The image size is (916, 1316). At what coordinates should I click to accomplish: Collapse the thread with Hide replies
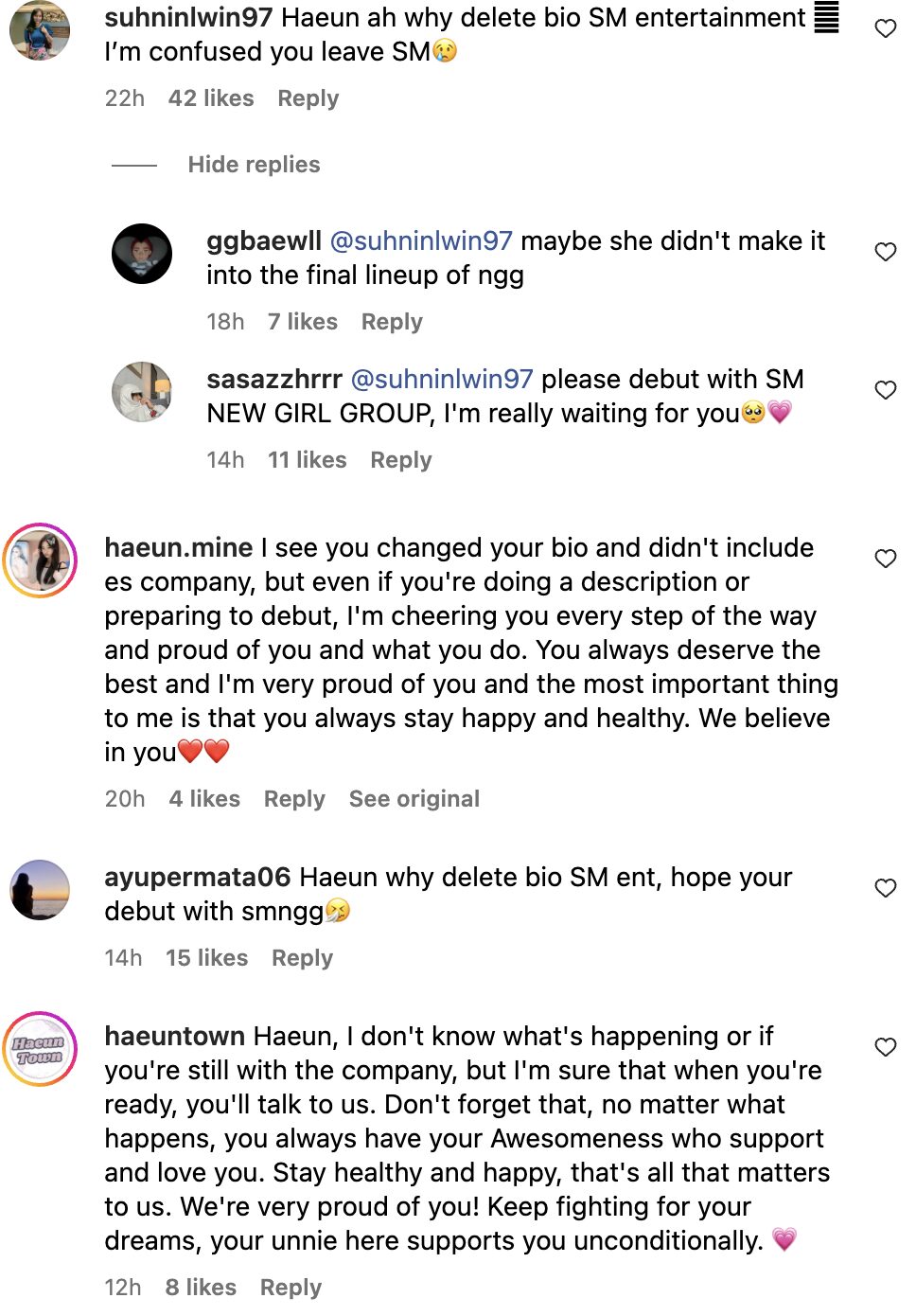pyautogui.click(x=254, y=165)
